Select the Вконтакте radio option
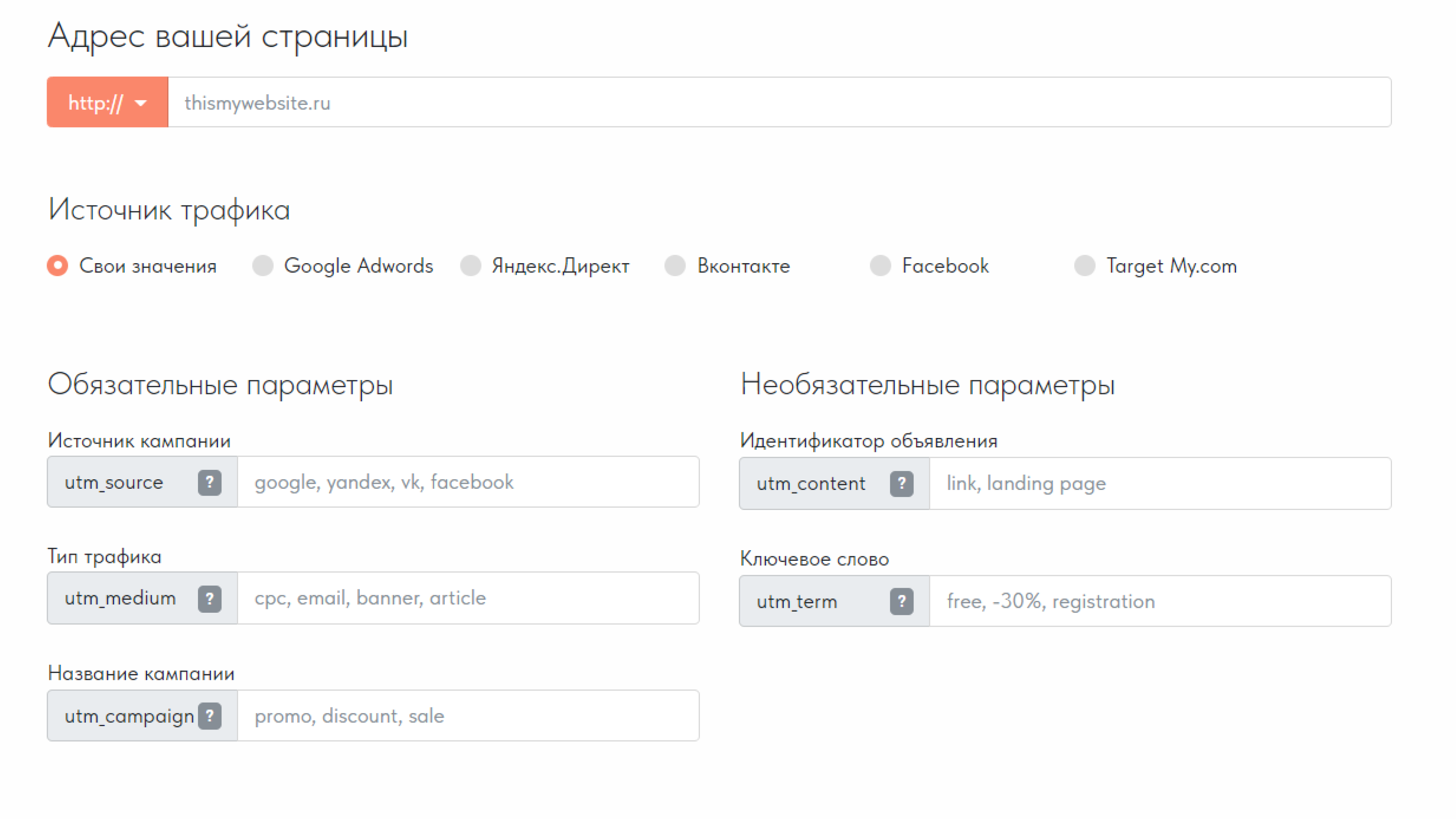1456x819 pixels. [675, 266]
